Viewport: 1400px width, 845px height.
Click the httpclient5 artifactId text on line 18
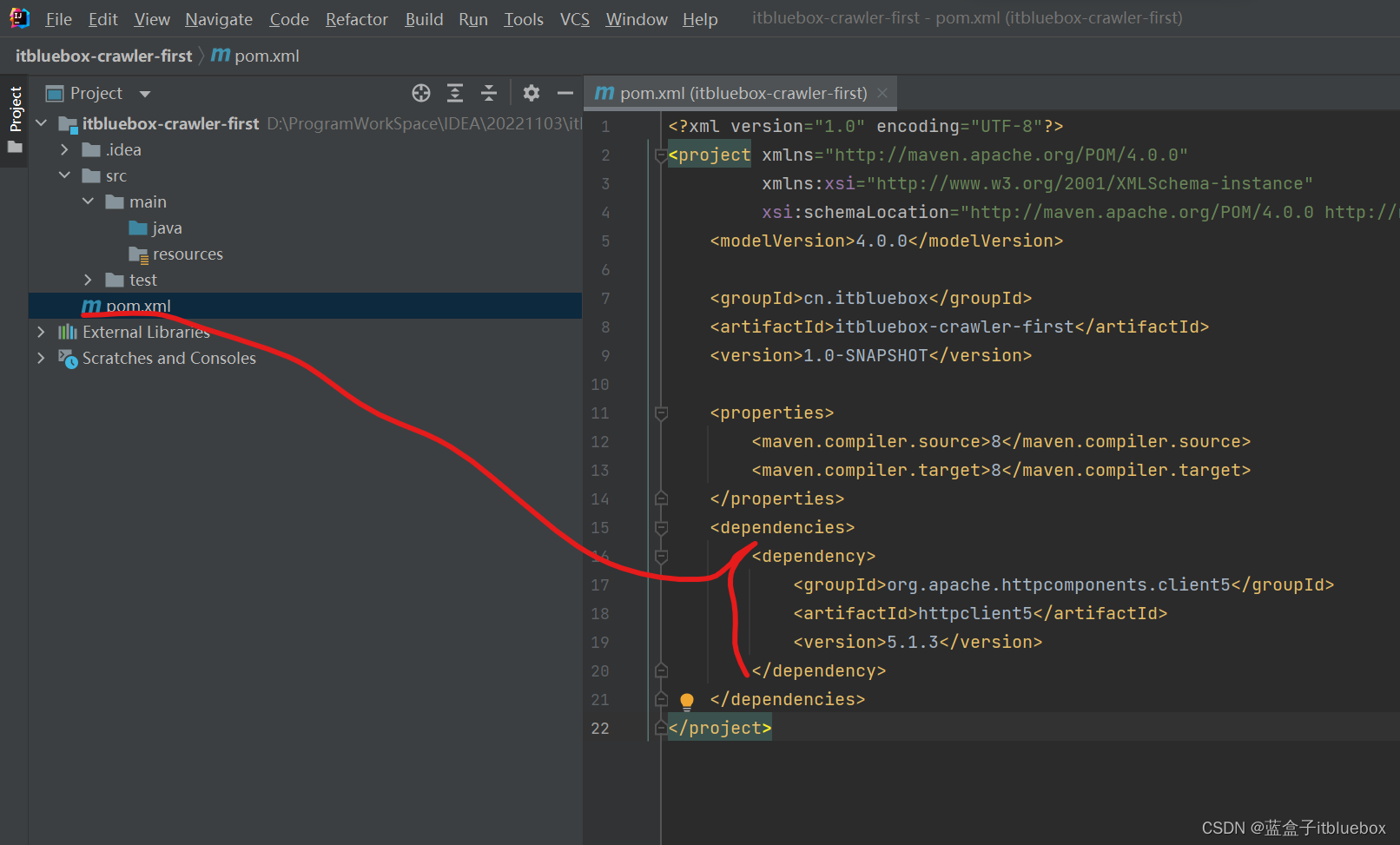pos(975,613)
